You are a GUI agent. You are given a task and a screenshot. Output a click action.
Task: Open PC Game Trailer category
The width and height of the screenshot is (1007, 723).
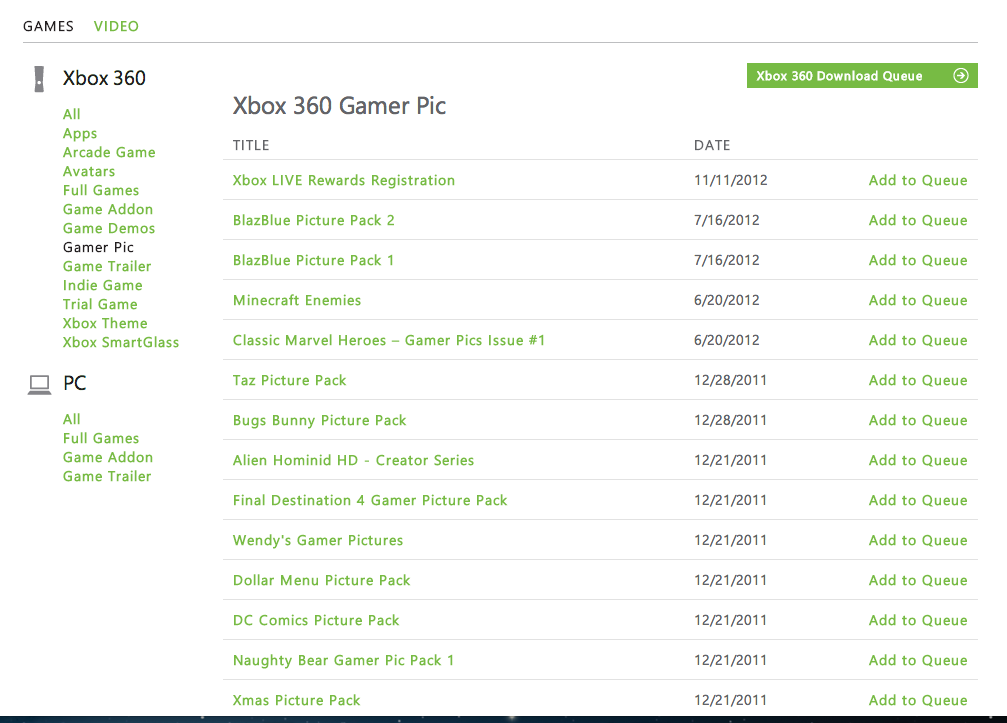click(107, 476)
